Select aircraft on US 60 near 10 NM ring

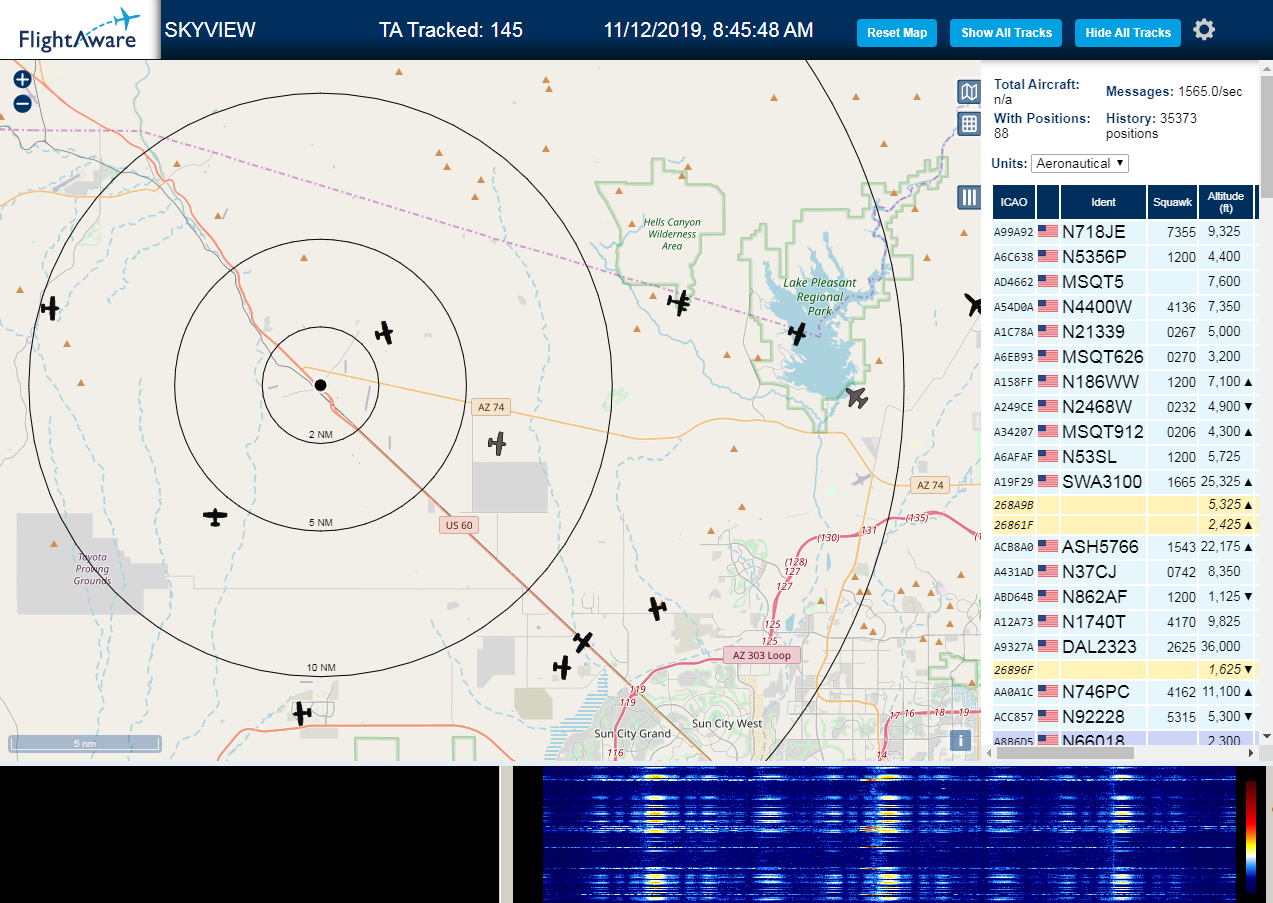click(583, 641)
